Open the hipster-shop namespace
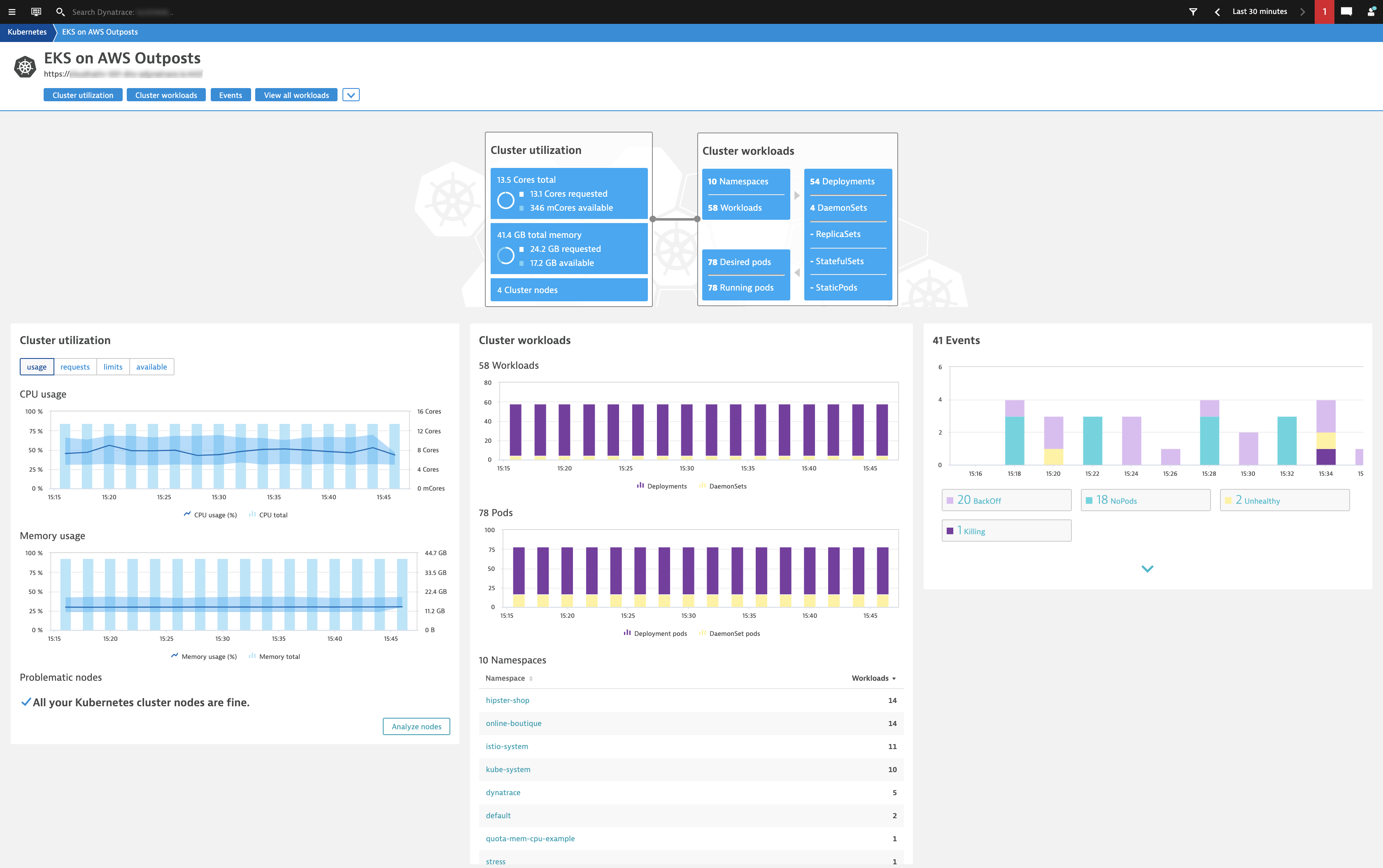The image size is (1383, 868). tap(508, 700)
